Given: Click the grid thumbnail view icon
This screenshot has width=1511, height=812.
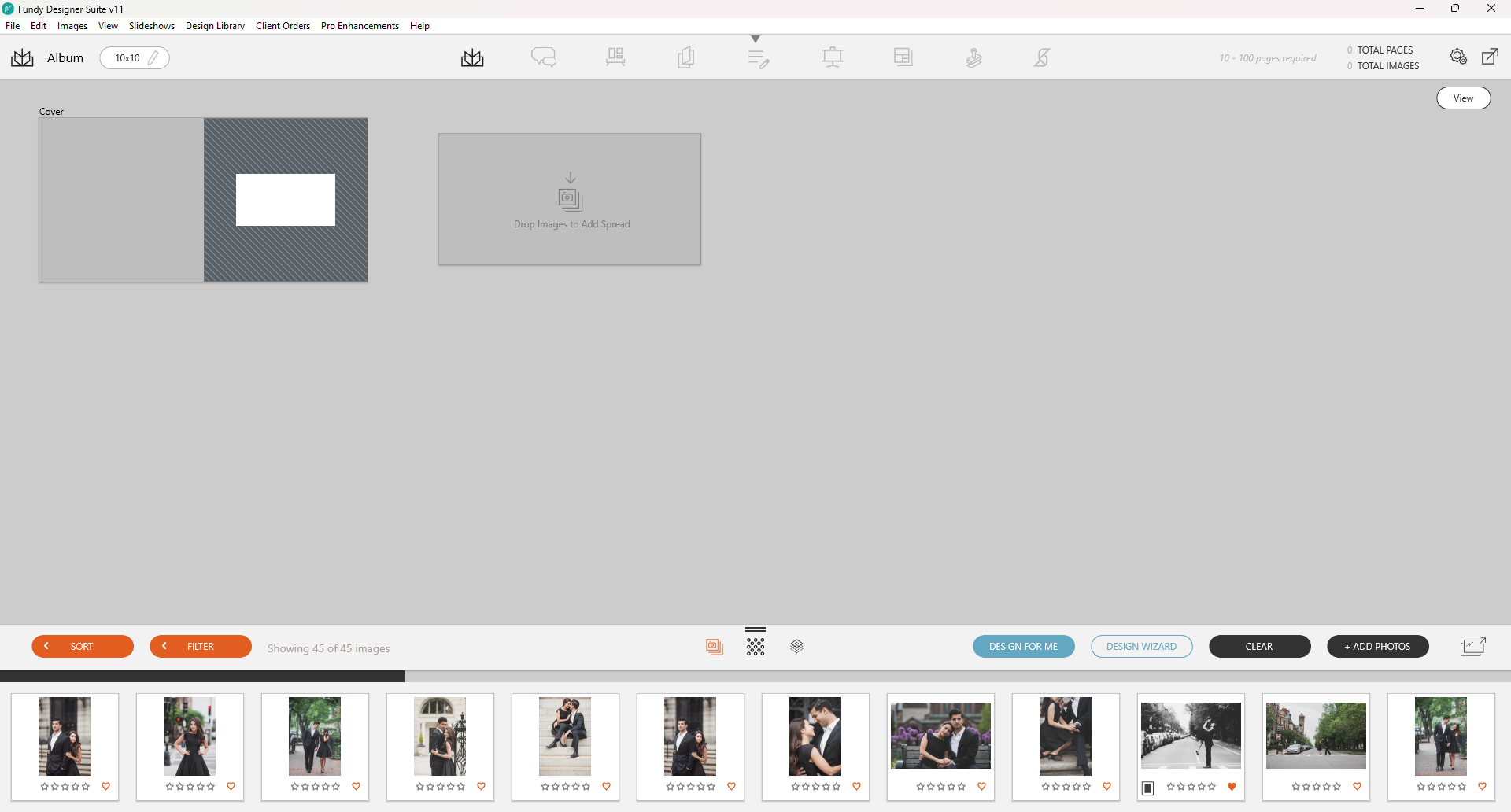Looking at the screenshot, I should coord(755,647).
